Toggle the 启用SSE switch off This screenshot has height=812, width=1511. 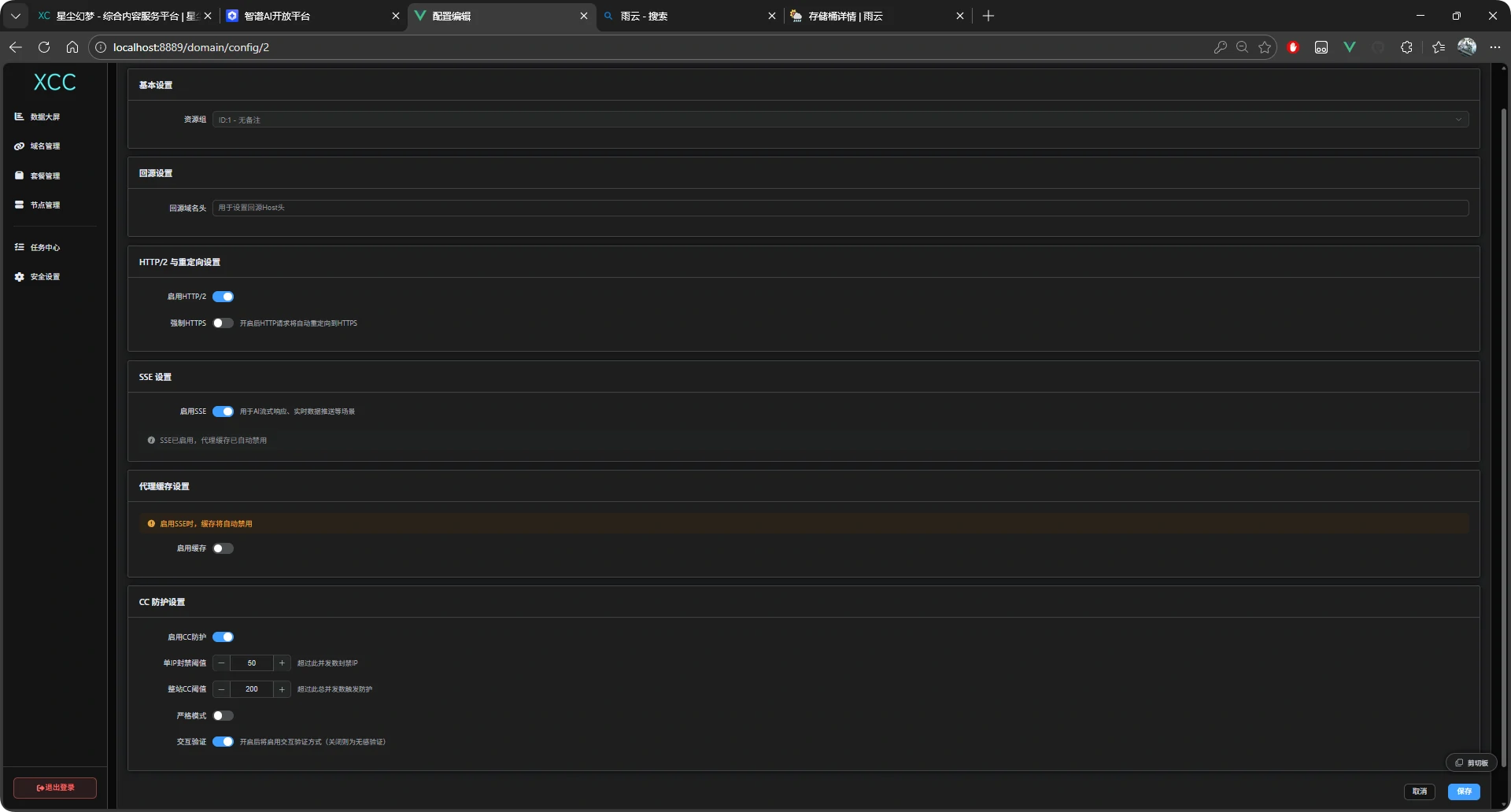coord(224,412)
